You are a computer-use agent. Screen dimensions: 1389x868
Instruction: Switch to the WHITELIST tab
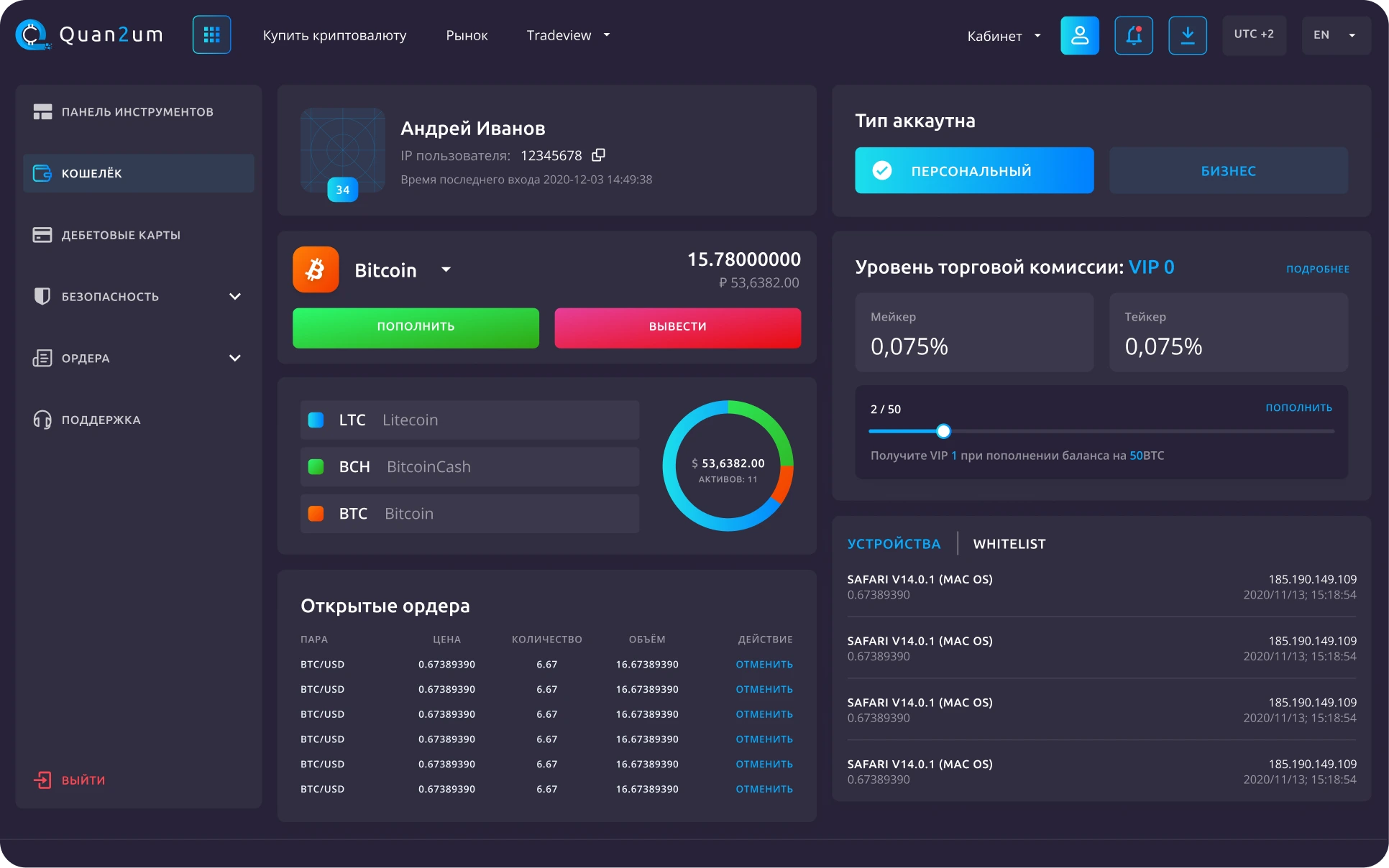coord(1009,544)
